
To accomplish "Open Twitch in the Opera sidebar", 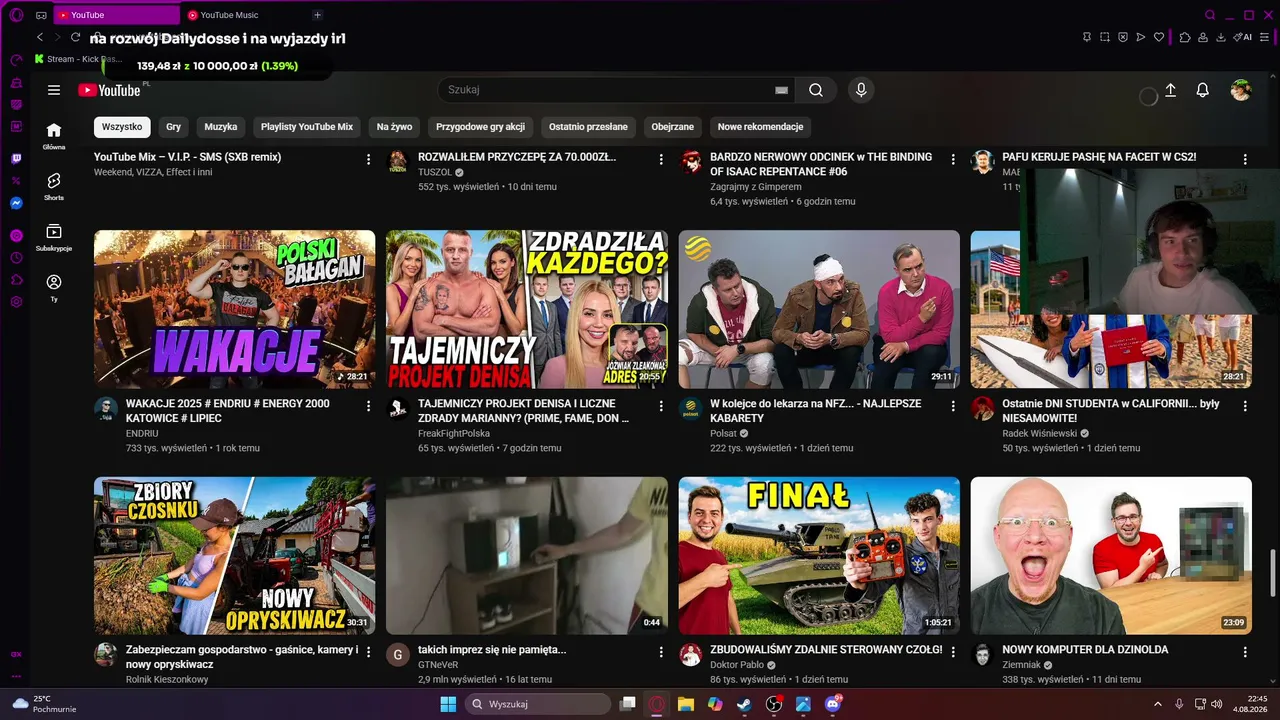I will click(x=16, y=159).
